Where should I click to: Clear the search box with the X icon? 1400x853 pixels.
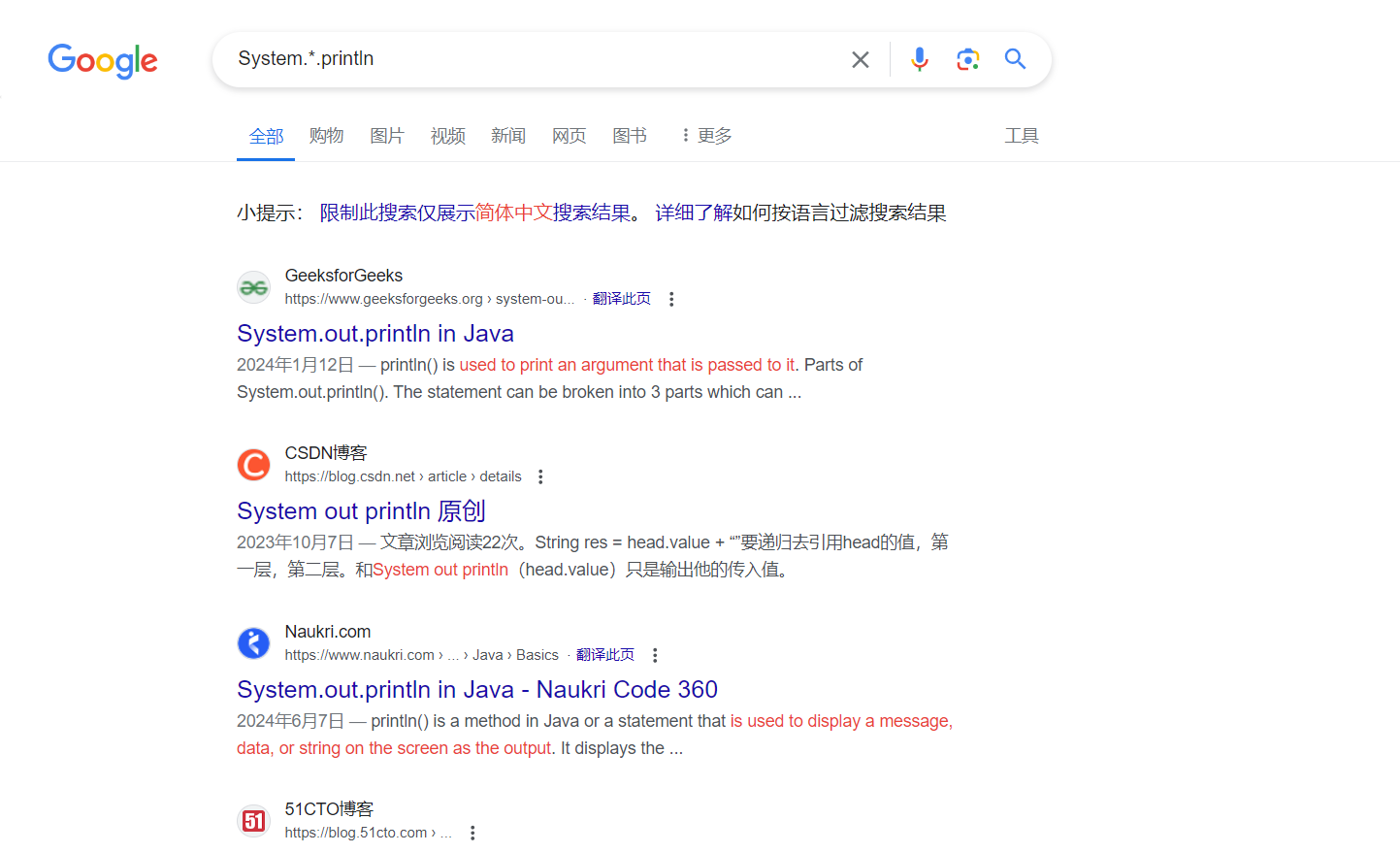coord(861,60)
